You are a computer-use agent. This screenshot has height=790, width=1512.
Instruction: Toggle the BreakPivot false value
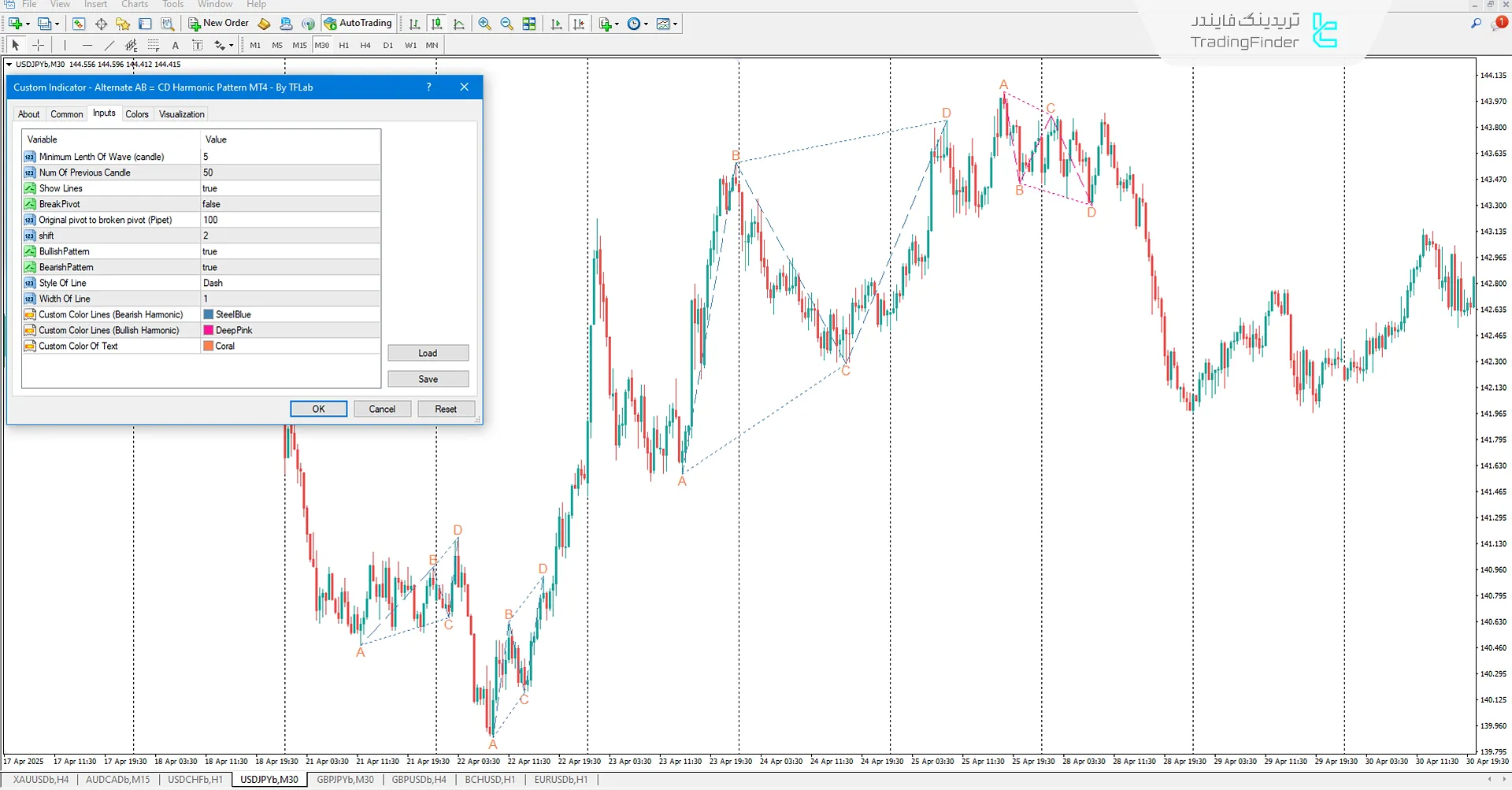[x=290, y=204]
